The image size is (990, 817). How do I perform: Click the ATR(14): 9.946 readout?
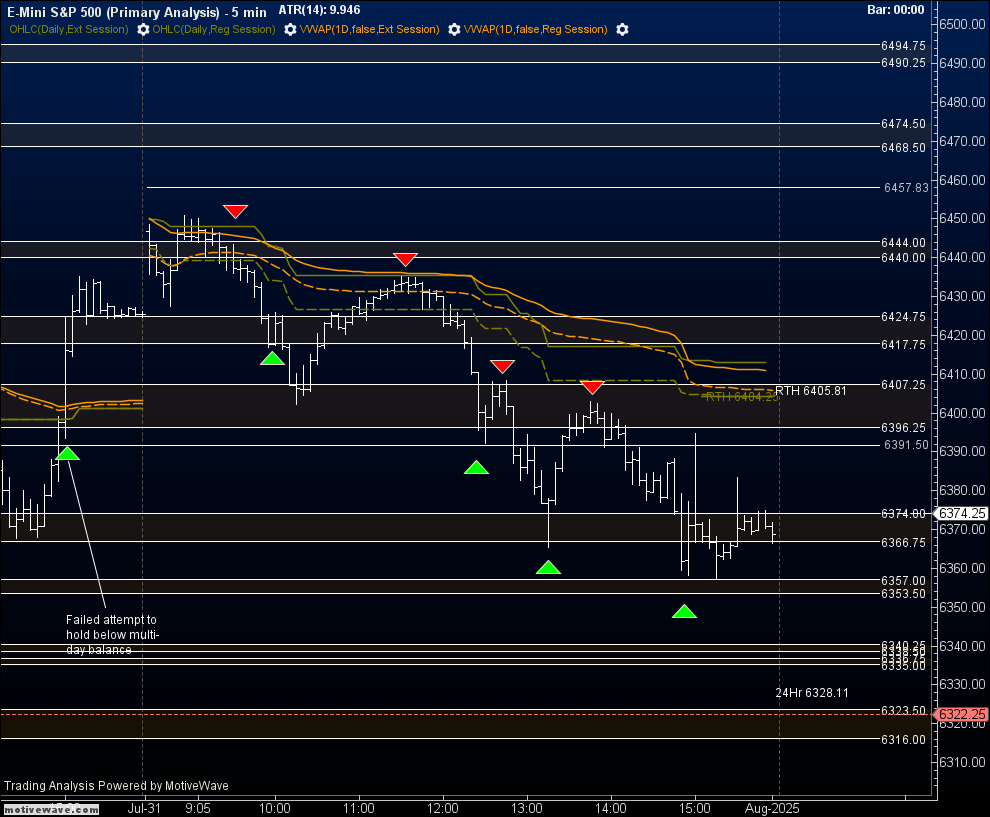319,10
